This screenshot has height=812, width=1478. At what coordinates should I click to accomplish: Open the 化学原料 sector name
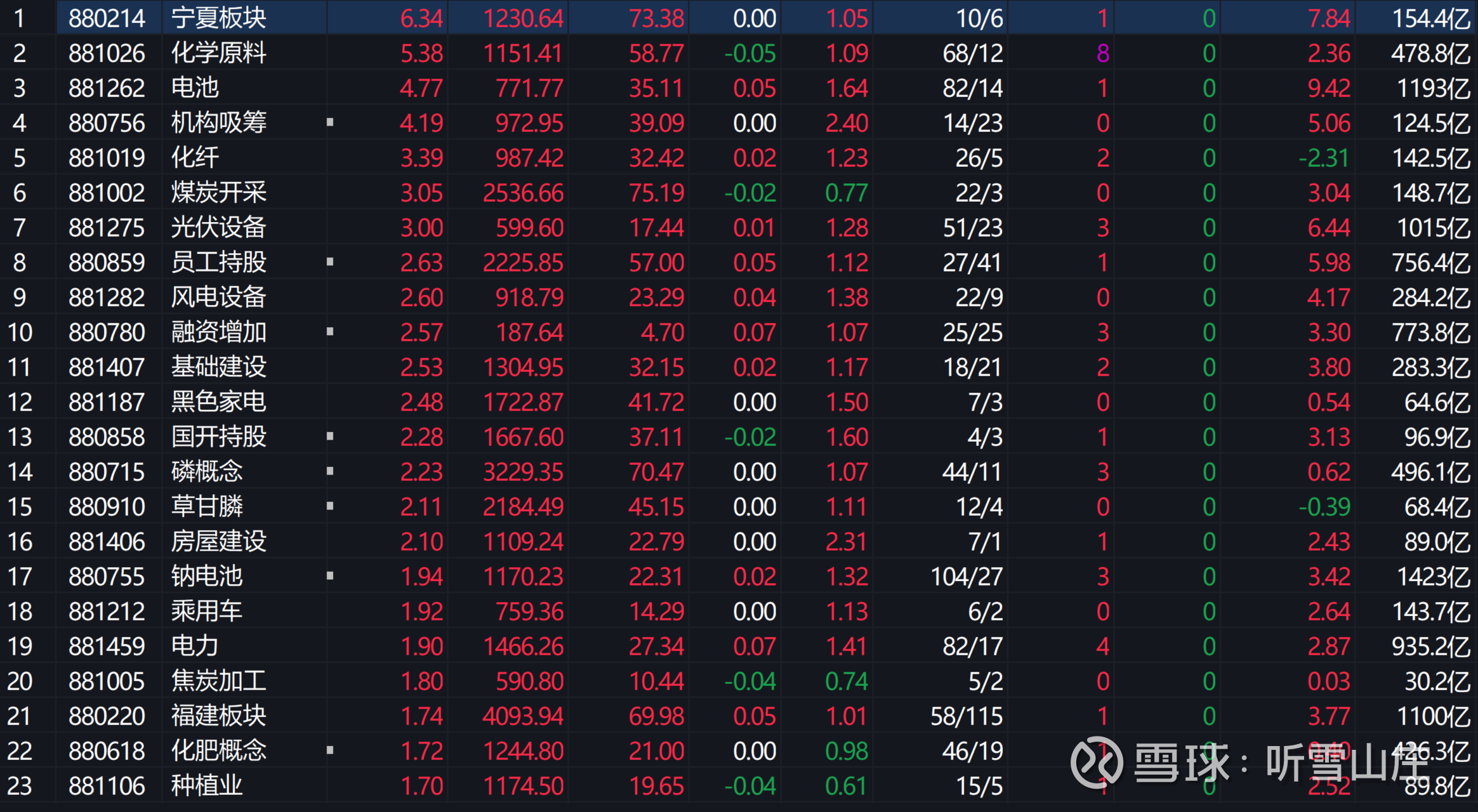pyautogui.click(x=219, y=53)
